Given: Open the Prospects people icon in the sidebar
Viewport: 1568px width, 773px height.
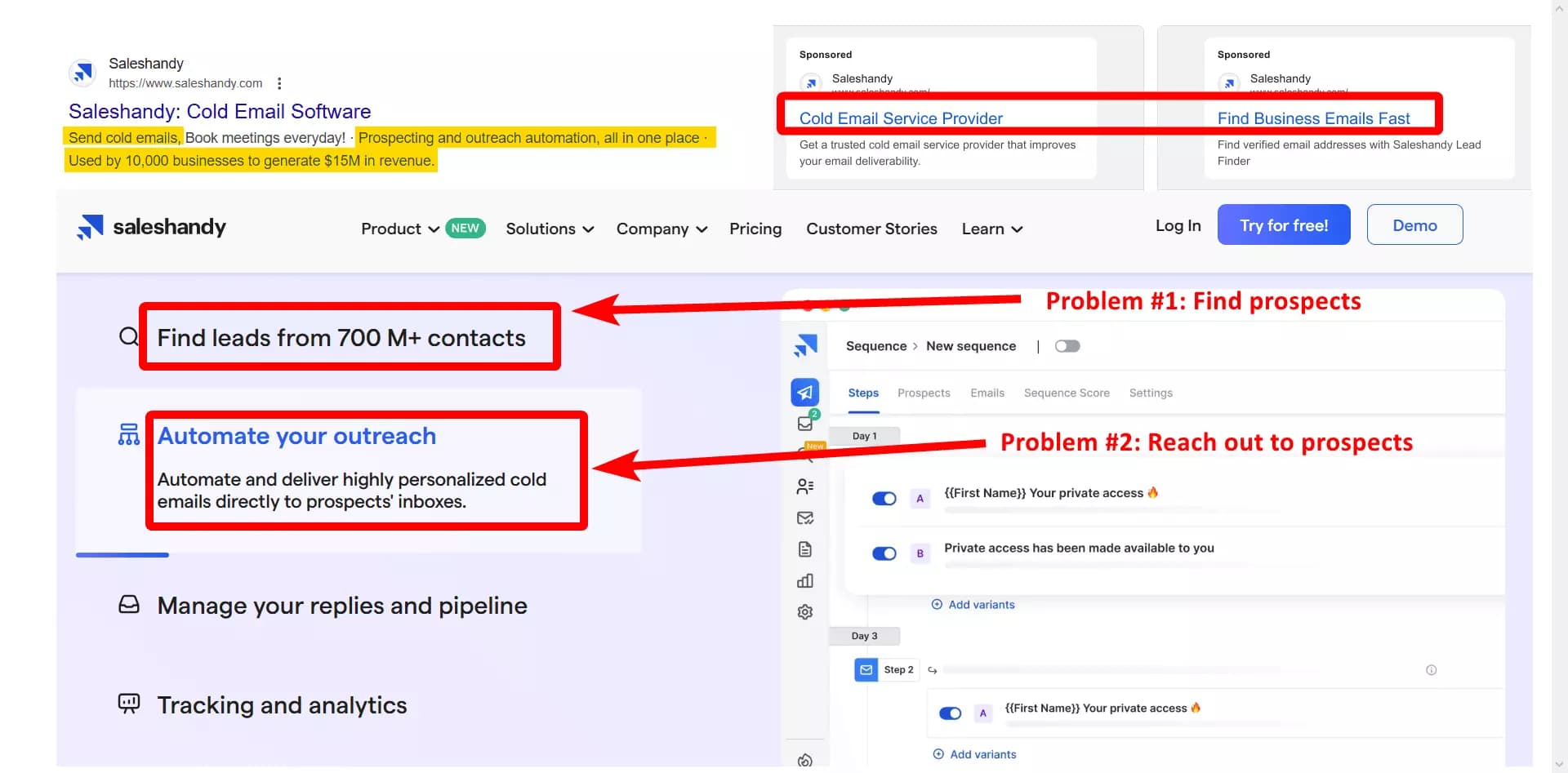Looking at the screenshot, I should pyautogui.click(x=805, y=486).
